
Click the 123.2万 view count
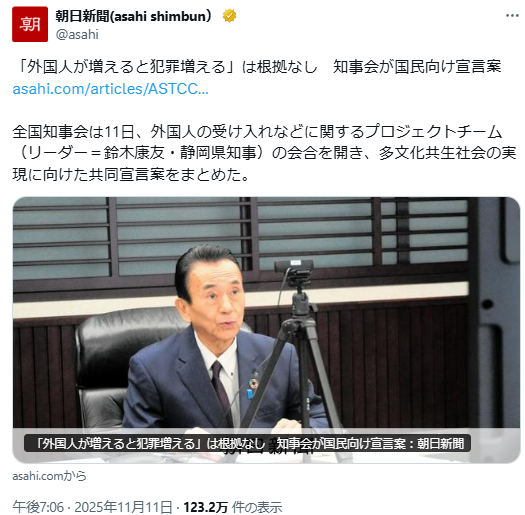(206, 507)
